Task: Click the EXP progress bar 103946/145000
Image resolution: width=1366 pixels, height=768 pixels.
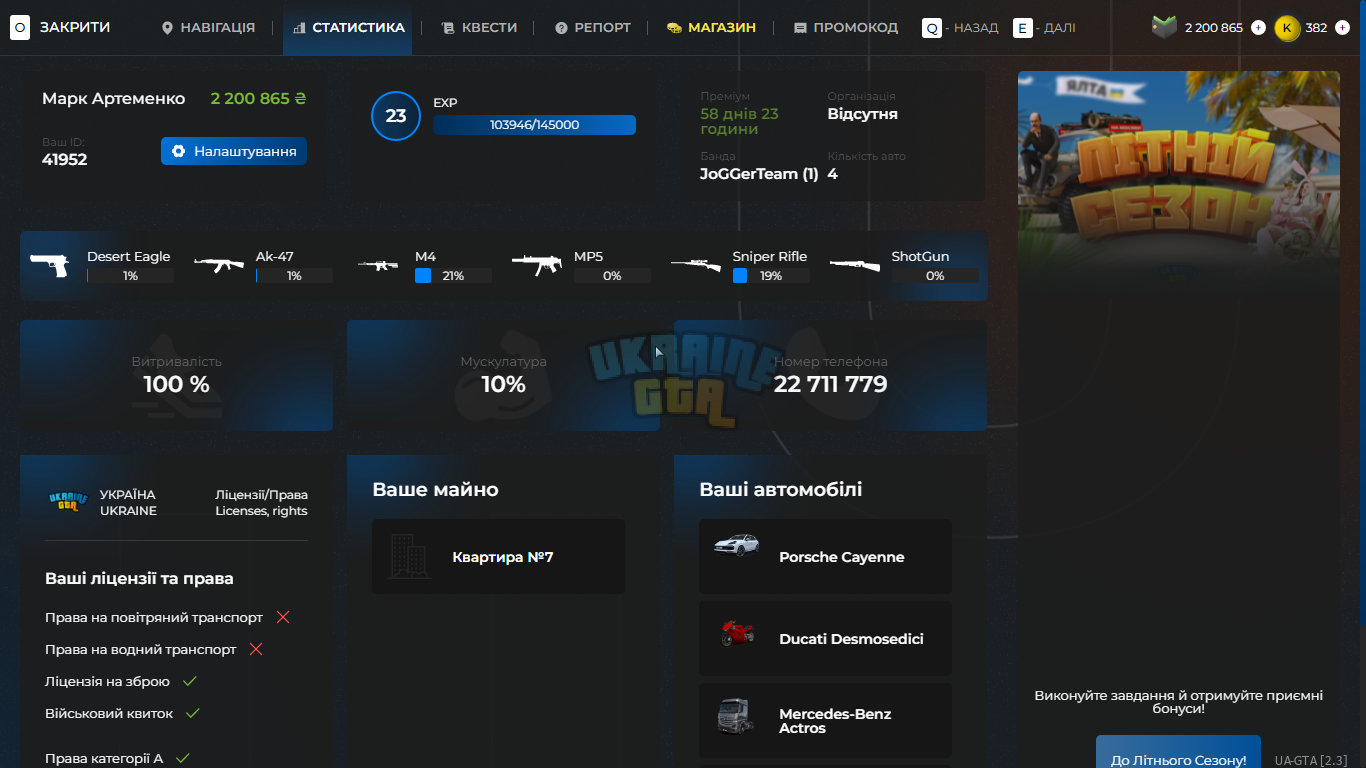Action: pos(534,125)
